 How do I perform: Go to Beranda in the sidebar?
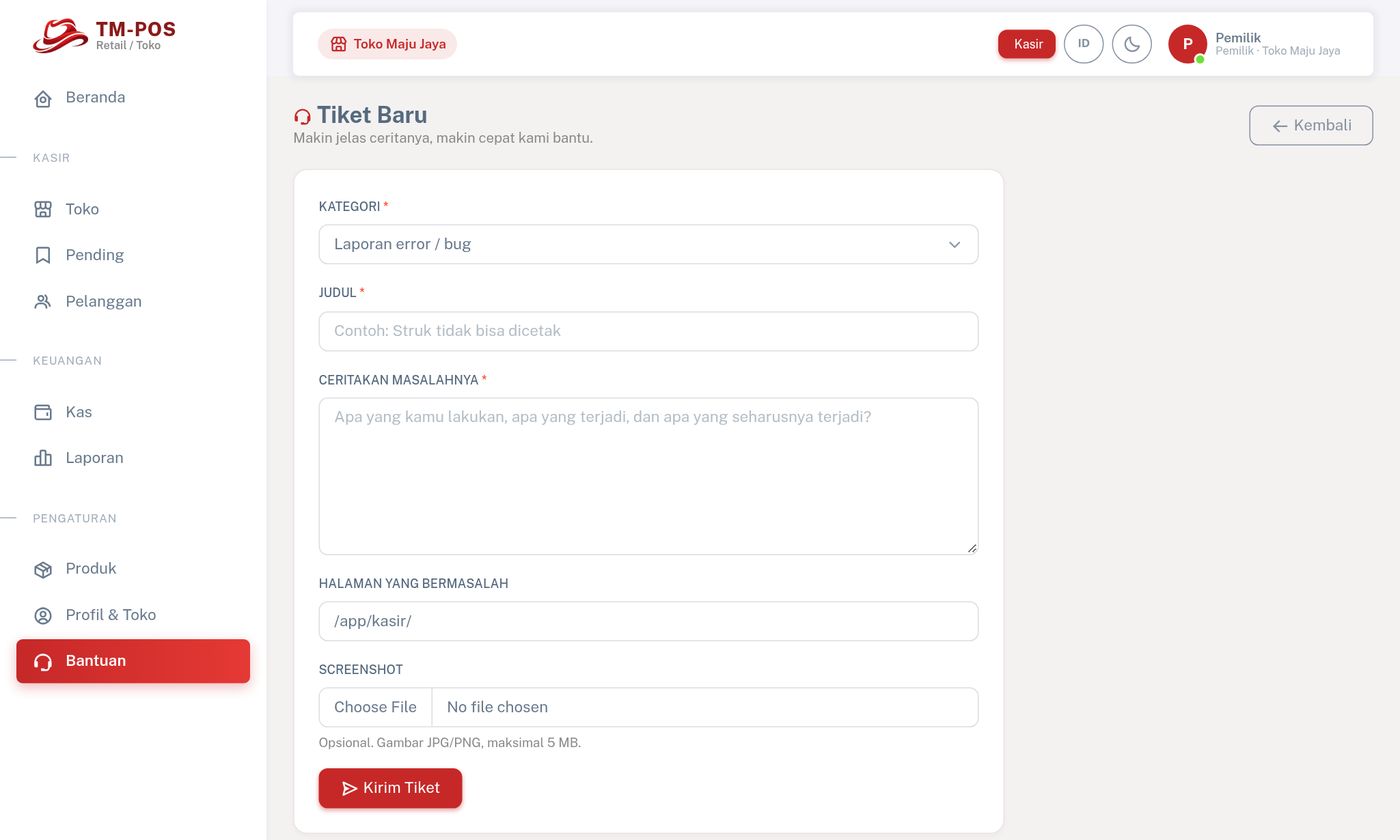(x=133, y=98)
